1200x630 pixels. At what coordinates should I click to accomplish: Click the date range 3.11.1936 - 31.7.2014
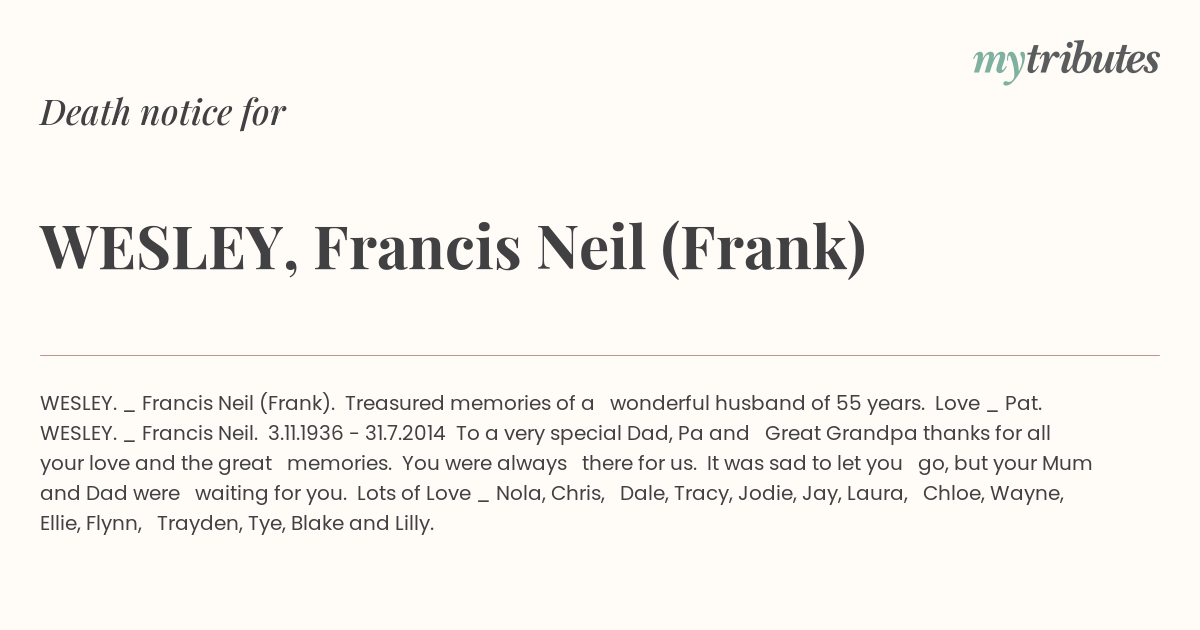pyautogui.click(x=357, y=433)
